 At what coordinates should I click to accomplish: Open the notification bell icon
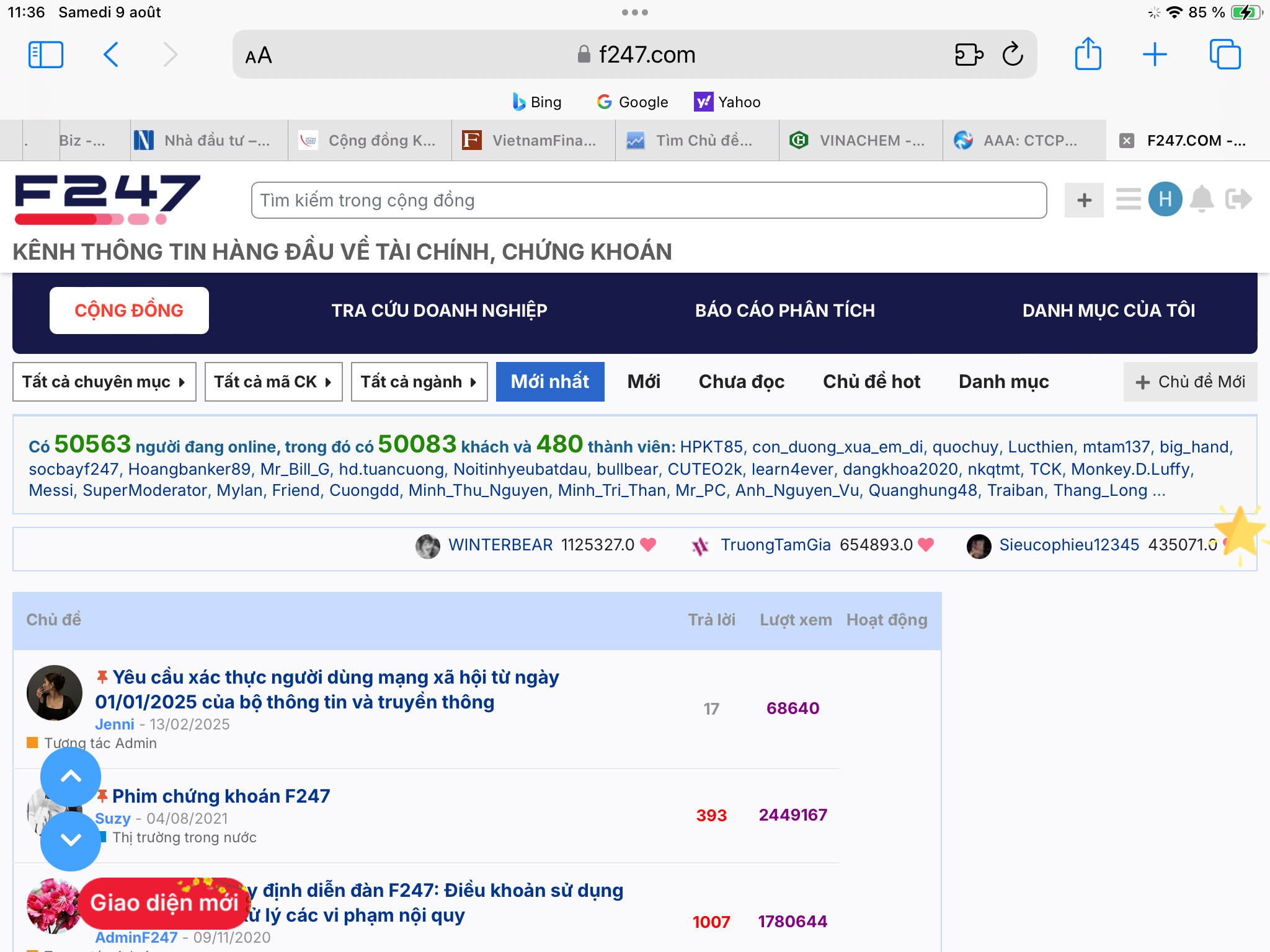[x=1202, y=200]
